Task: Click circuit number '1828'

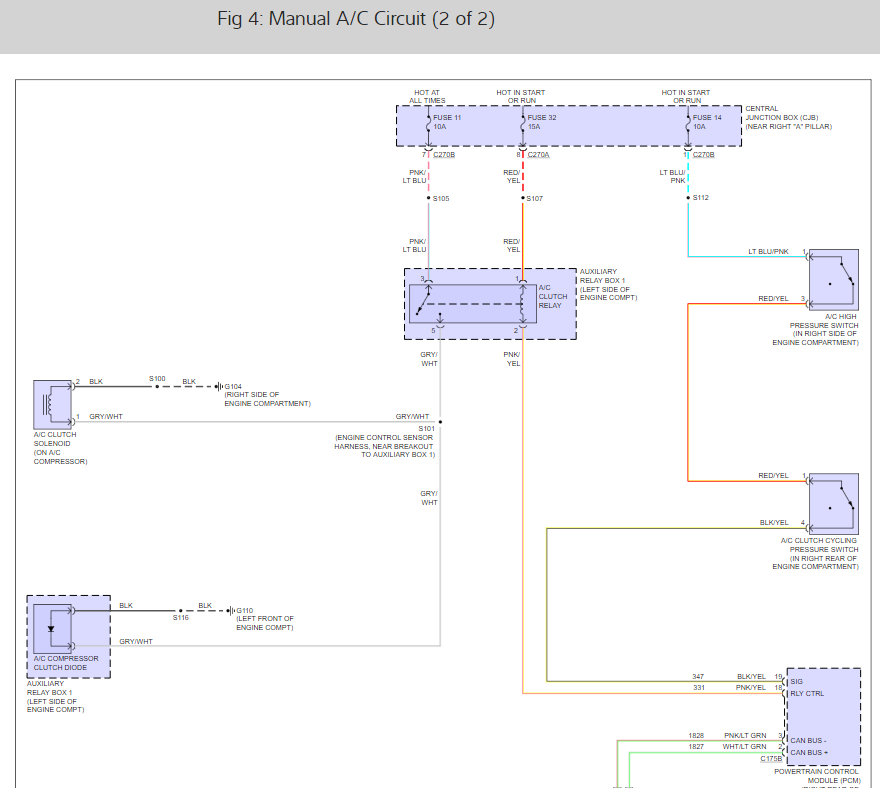Action: point(696,735)
